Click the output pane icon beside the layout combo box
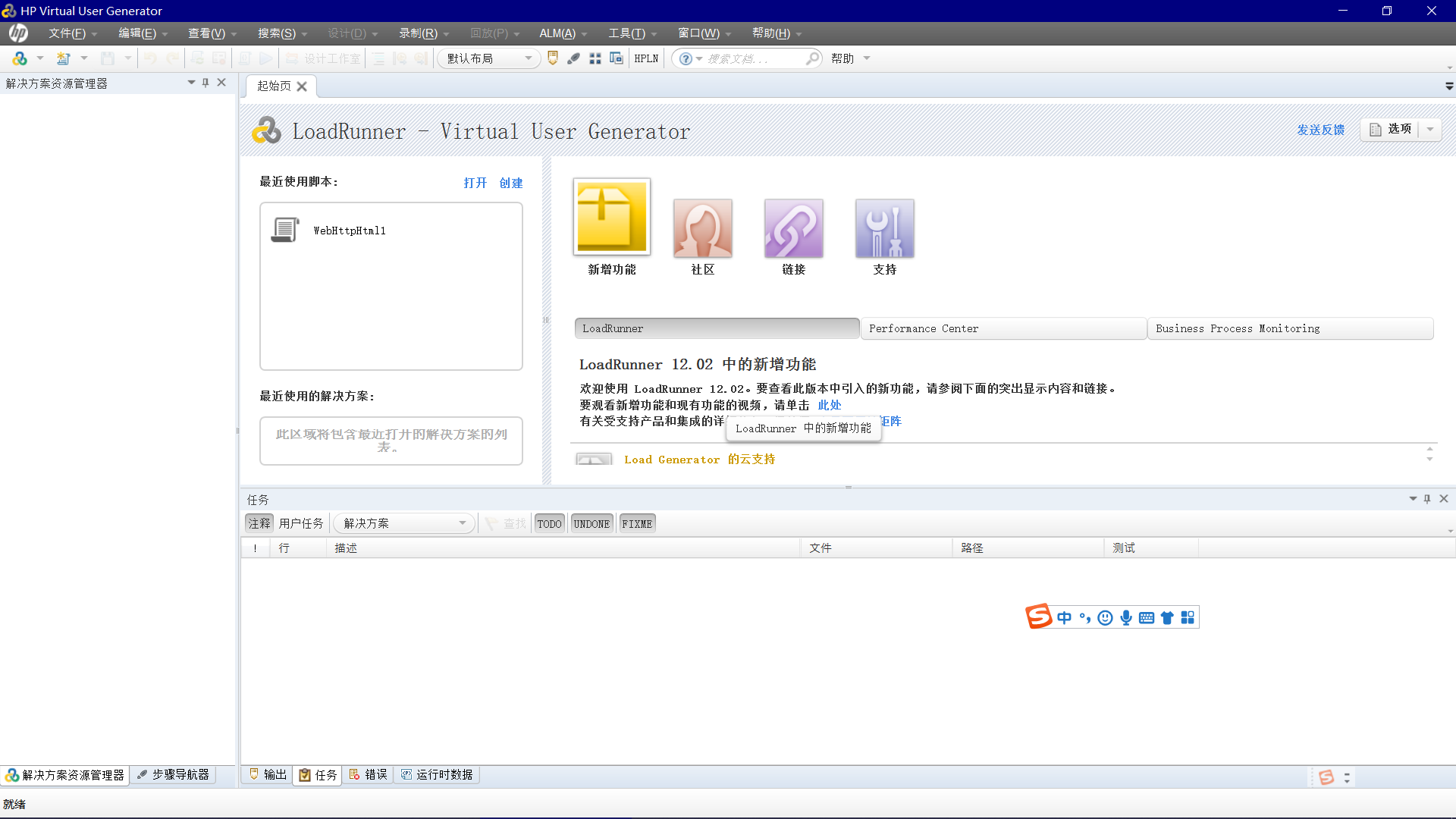The width and height of the screenshot is (1456, 819). point(553,58)
